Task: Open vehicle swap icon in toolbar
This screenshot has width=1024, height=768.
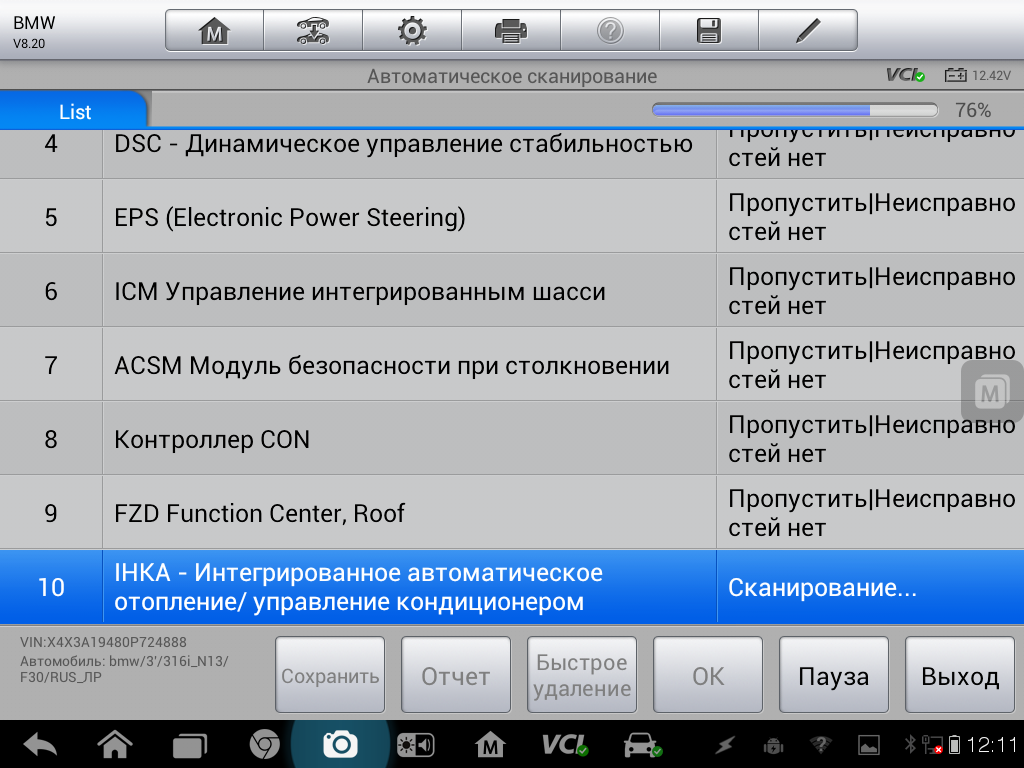Action: [x=313, y=31]
